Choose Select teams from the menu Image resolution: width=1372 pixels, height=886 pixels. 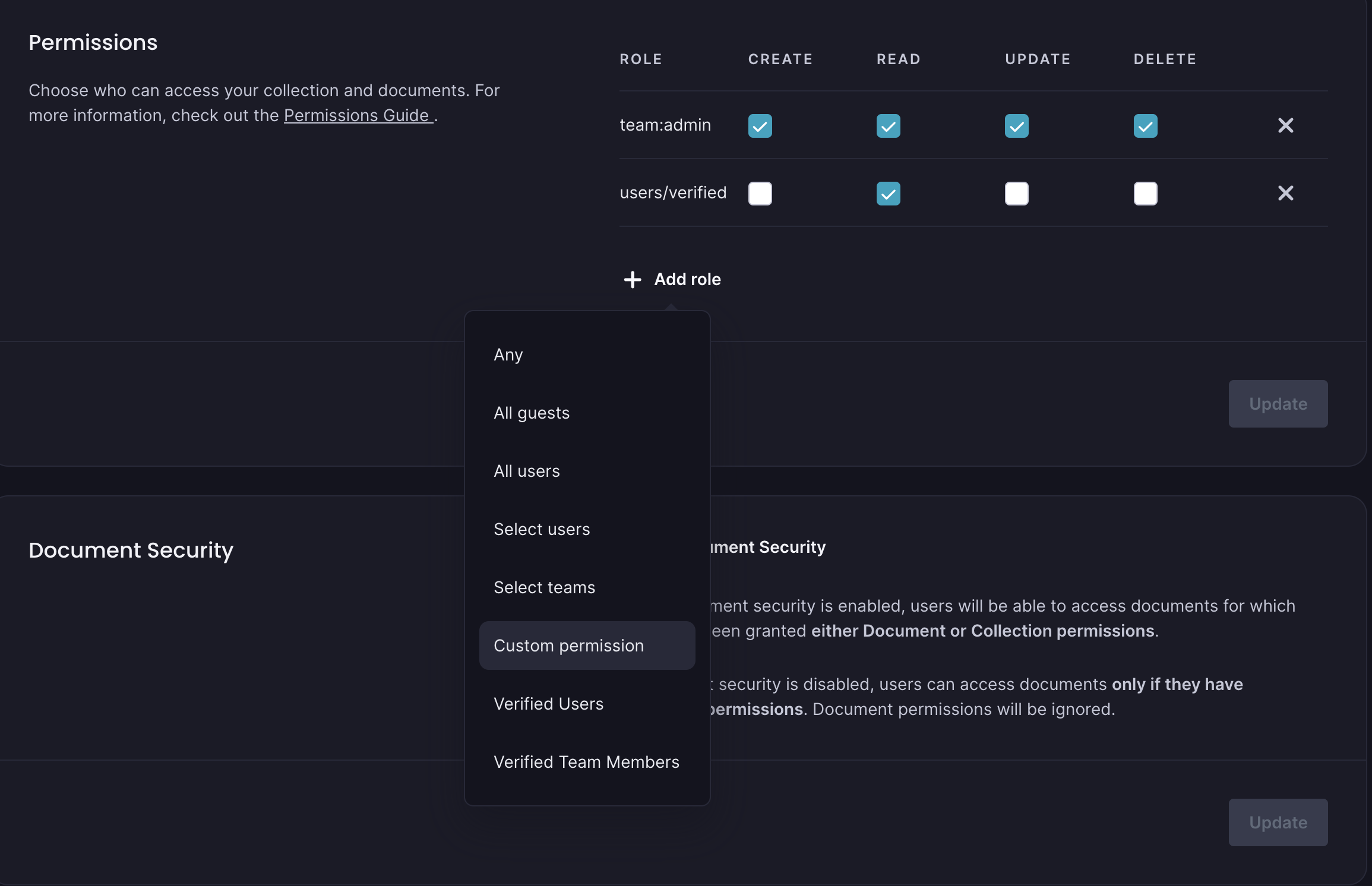544,587
